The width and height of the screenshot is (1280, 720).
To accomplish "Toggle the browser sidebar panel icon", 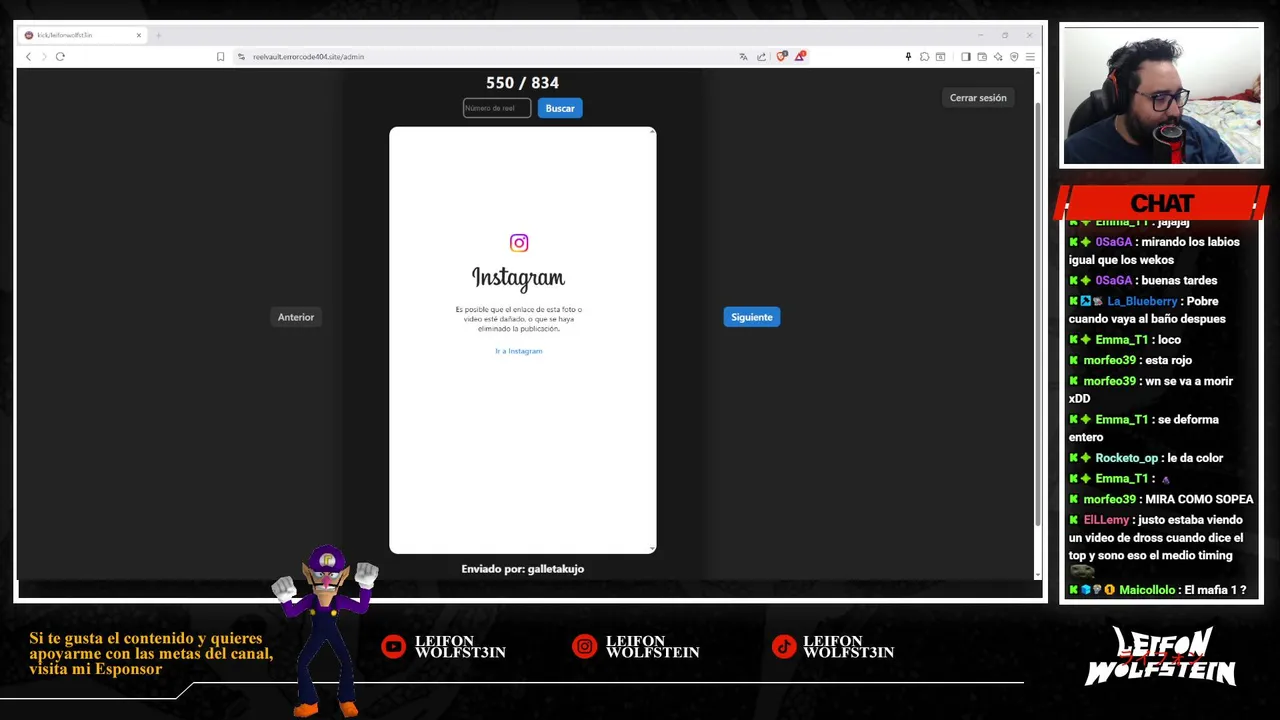I will click(x=965, y=57).
